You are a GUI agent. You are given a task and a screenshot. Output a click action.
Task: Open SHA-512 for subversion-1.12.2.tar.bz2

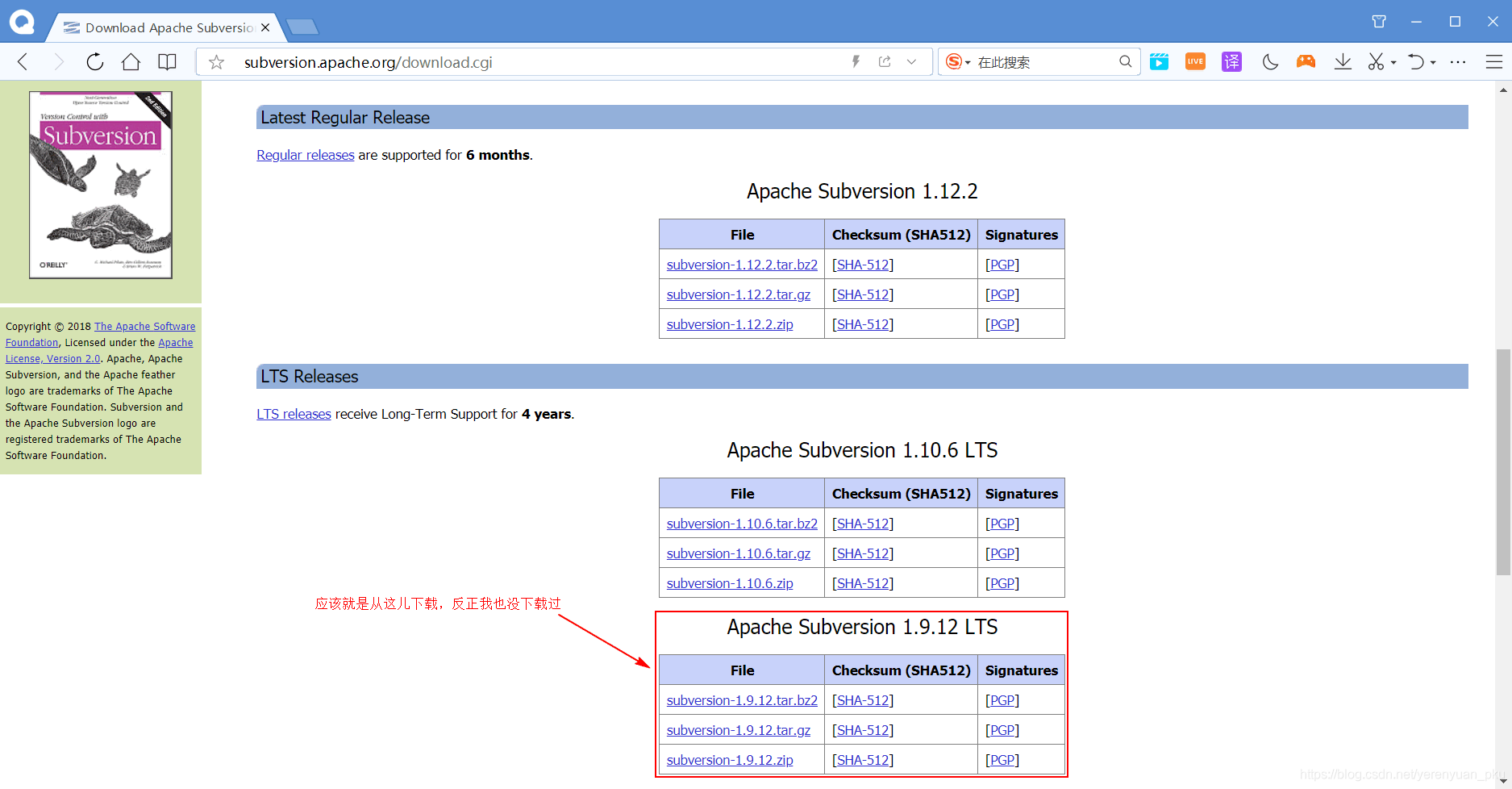(863, 265)
